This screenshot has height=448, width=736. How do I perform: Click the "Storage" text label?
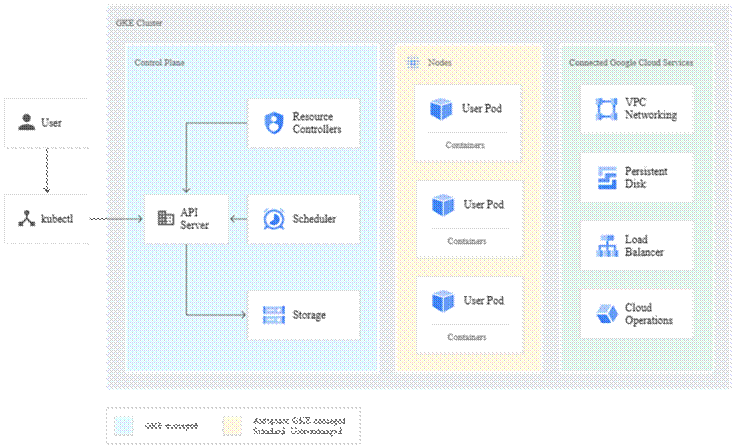pos(309,315)
